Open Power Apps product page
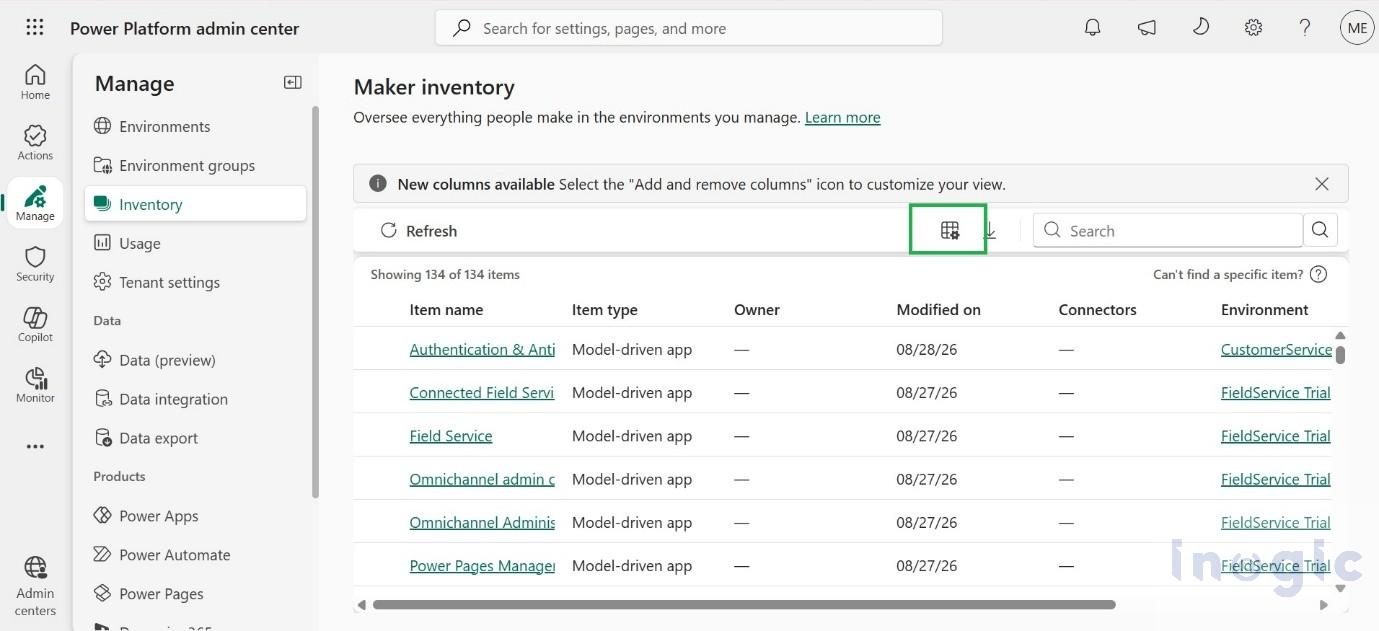The image size is (1379, 631). pyautogui.click(x=196, y=516)
